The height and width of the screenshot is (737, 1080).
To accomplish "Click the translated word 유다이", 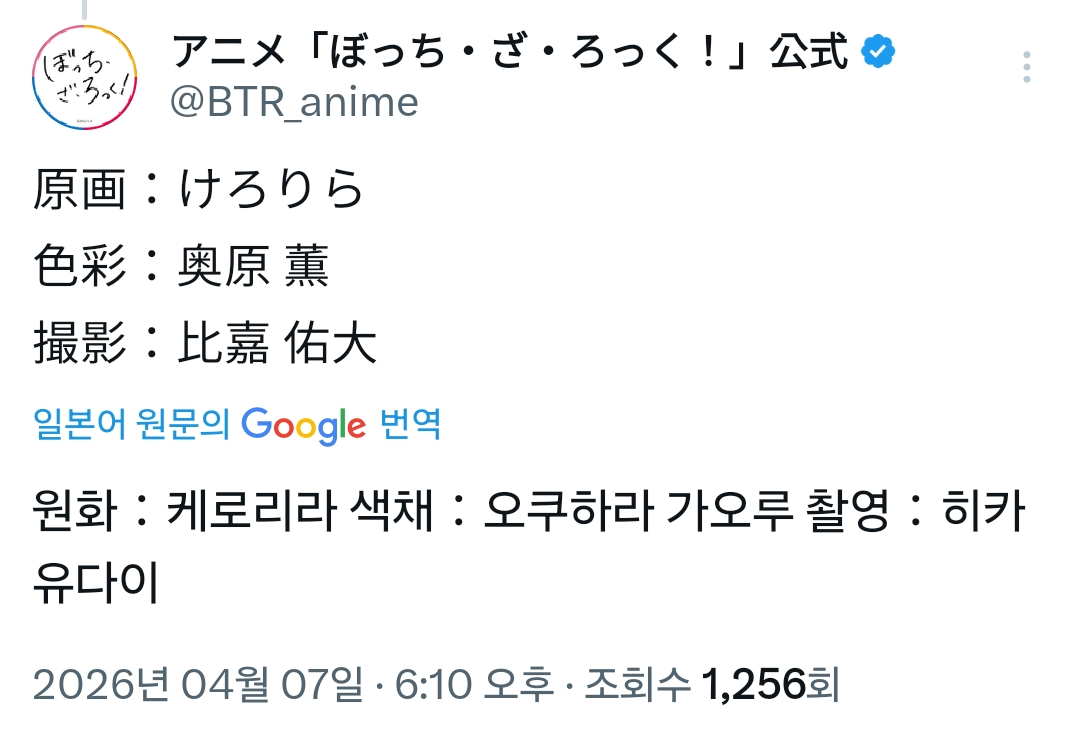I will click(x=95, y=587).
